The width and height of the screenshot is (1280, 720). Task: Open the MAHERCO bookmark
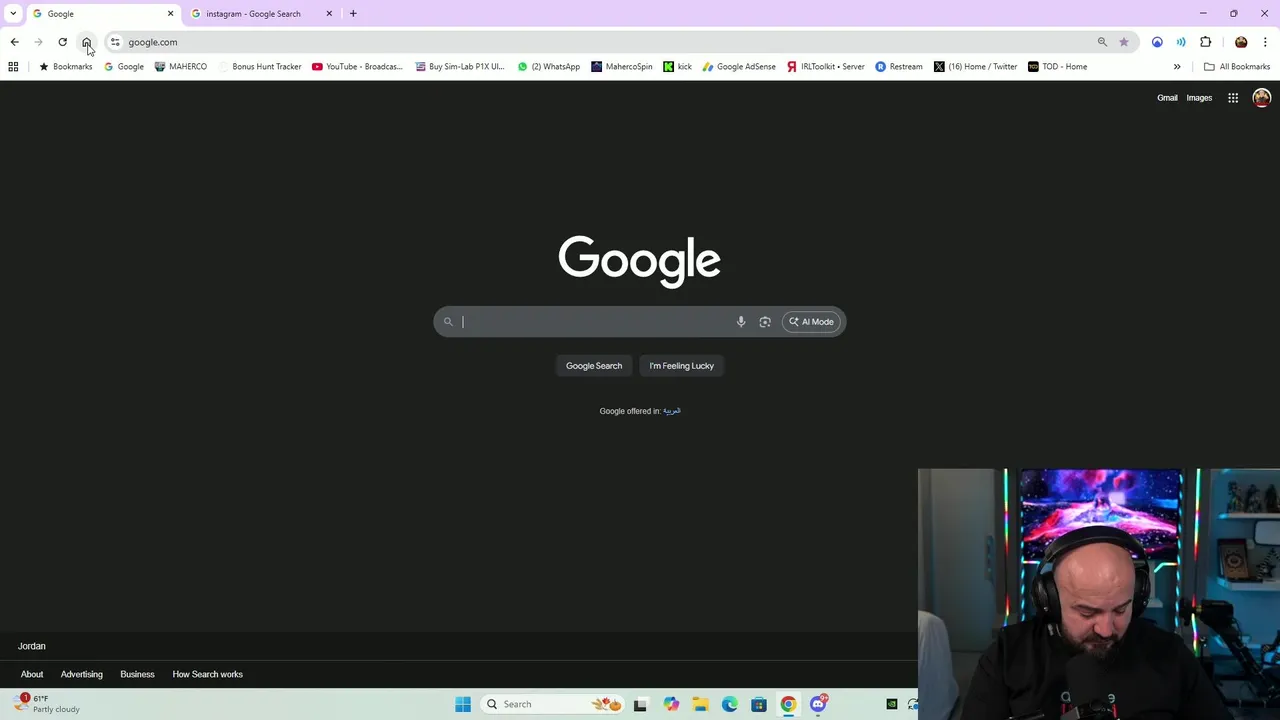tap(181, 67)
